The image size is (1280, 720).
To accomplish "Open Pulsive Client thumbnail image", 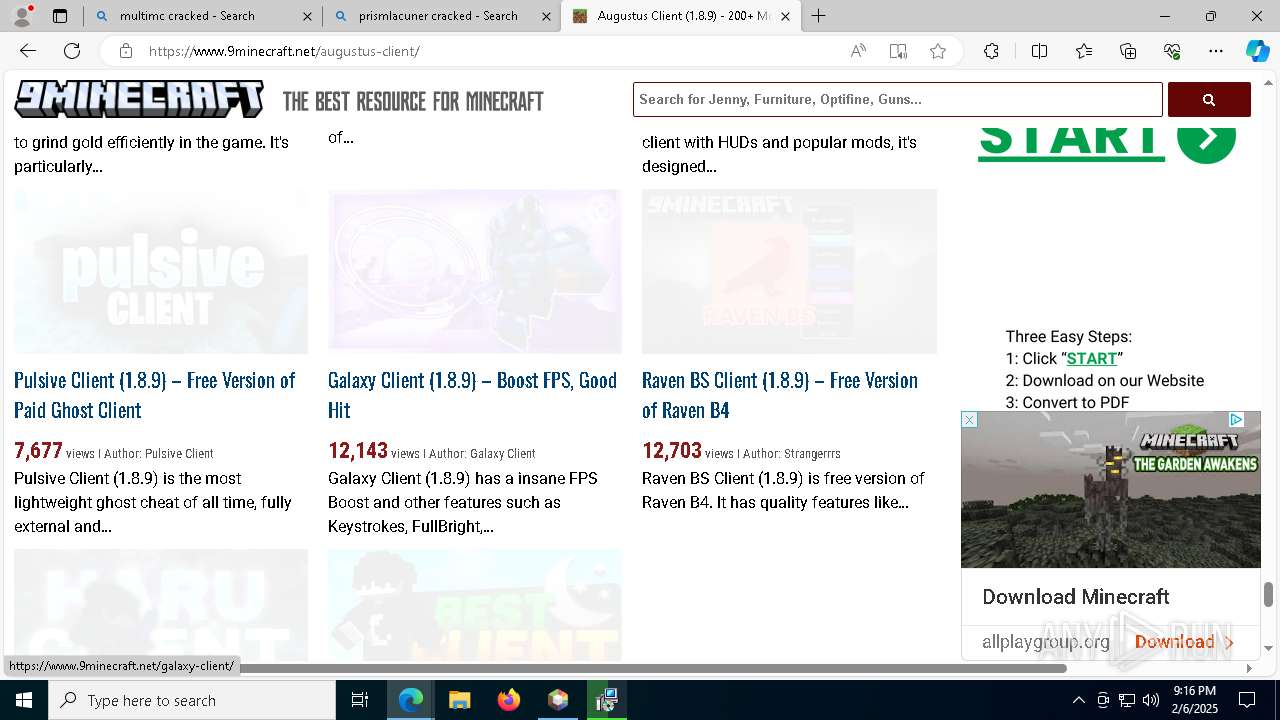I will pos(161,271).
